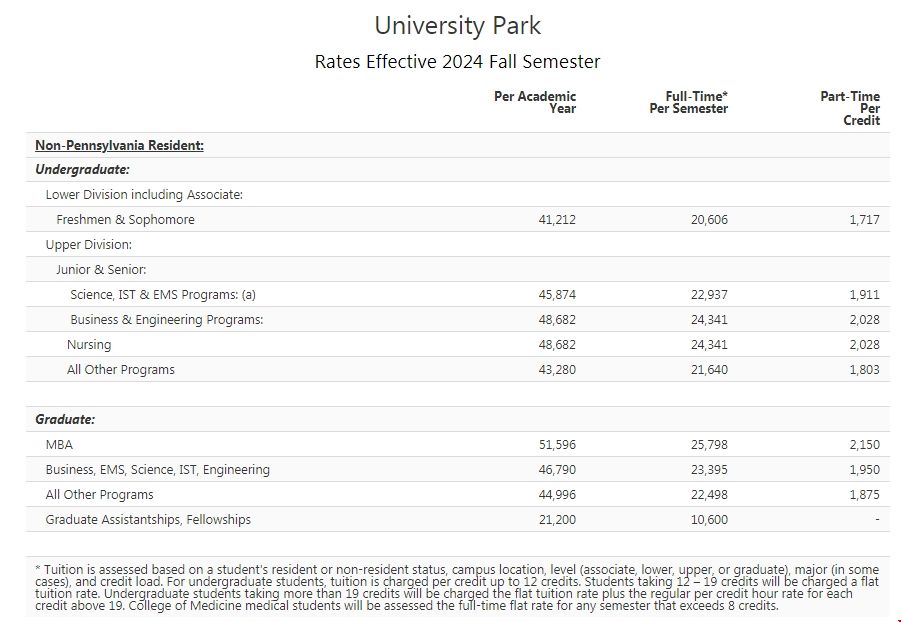Click the 1,875 part-time per credit rate

[x=863, y=495]
